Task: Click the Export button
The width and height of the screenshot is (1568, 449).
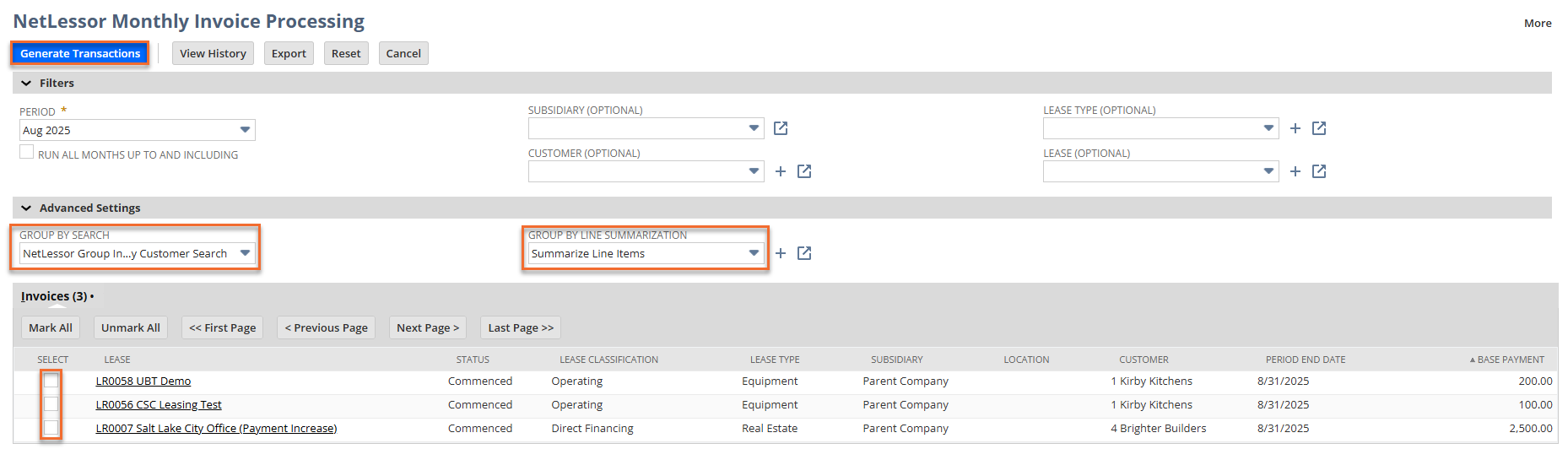Action: click(x=289, y=53)
